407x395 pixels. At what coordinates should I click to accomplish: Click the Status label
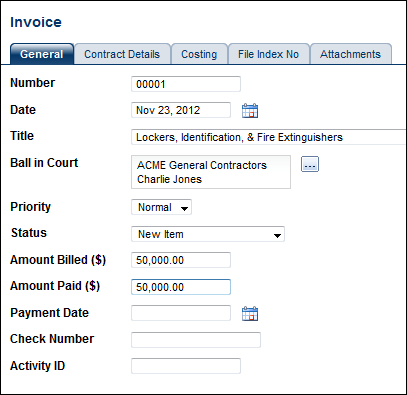tap(29, 233)
